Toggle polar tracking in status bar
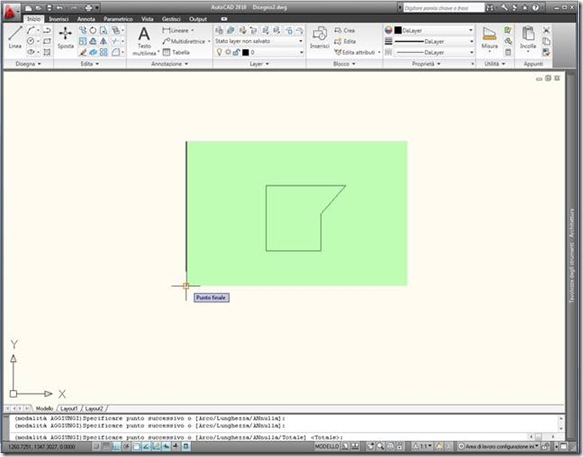Viewport: 583px width, 457px height. click(126, 446)
